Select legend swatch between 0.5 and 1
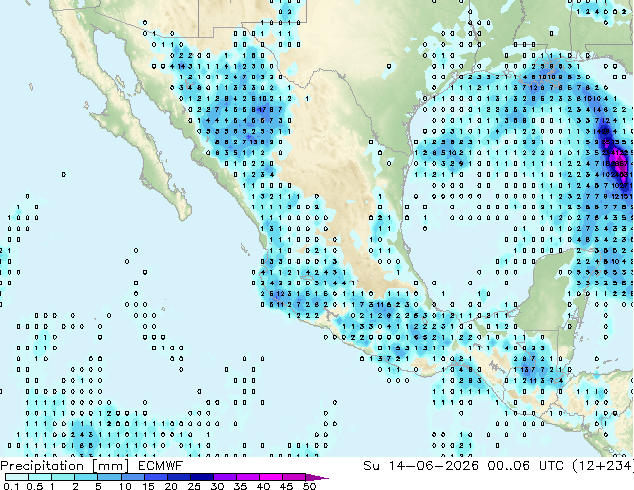The width and height of the screenshot is (634, 490). tap(40, 477)
